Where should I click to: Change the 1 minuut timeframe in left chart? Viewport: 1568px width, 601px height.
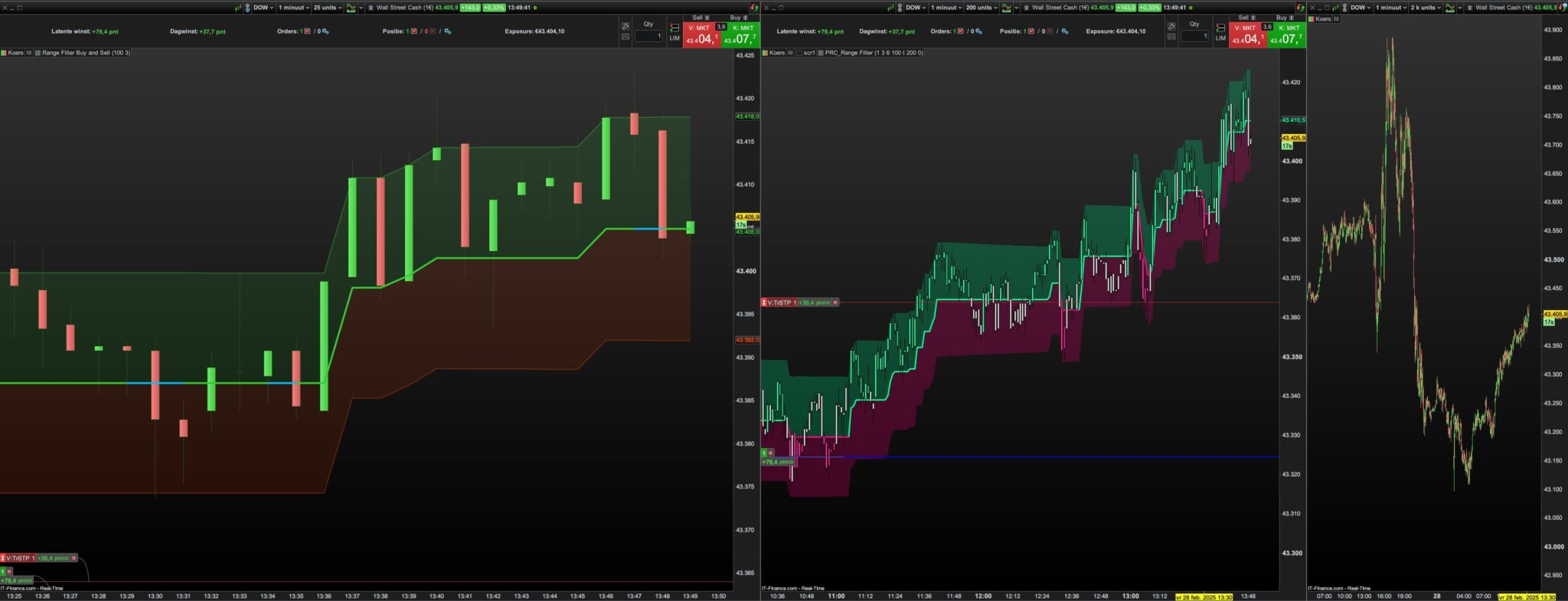click(293, 8)
